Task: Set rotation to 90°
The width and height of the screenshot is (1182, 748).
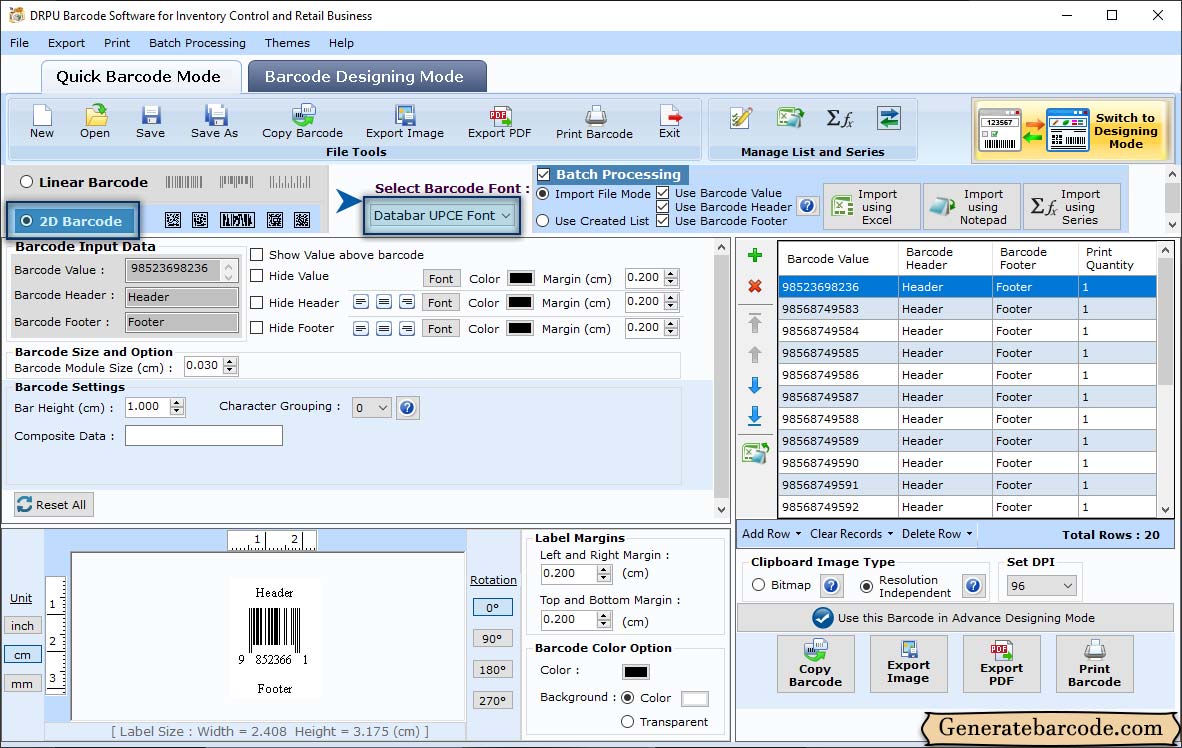Action: [x=492, y=639]
